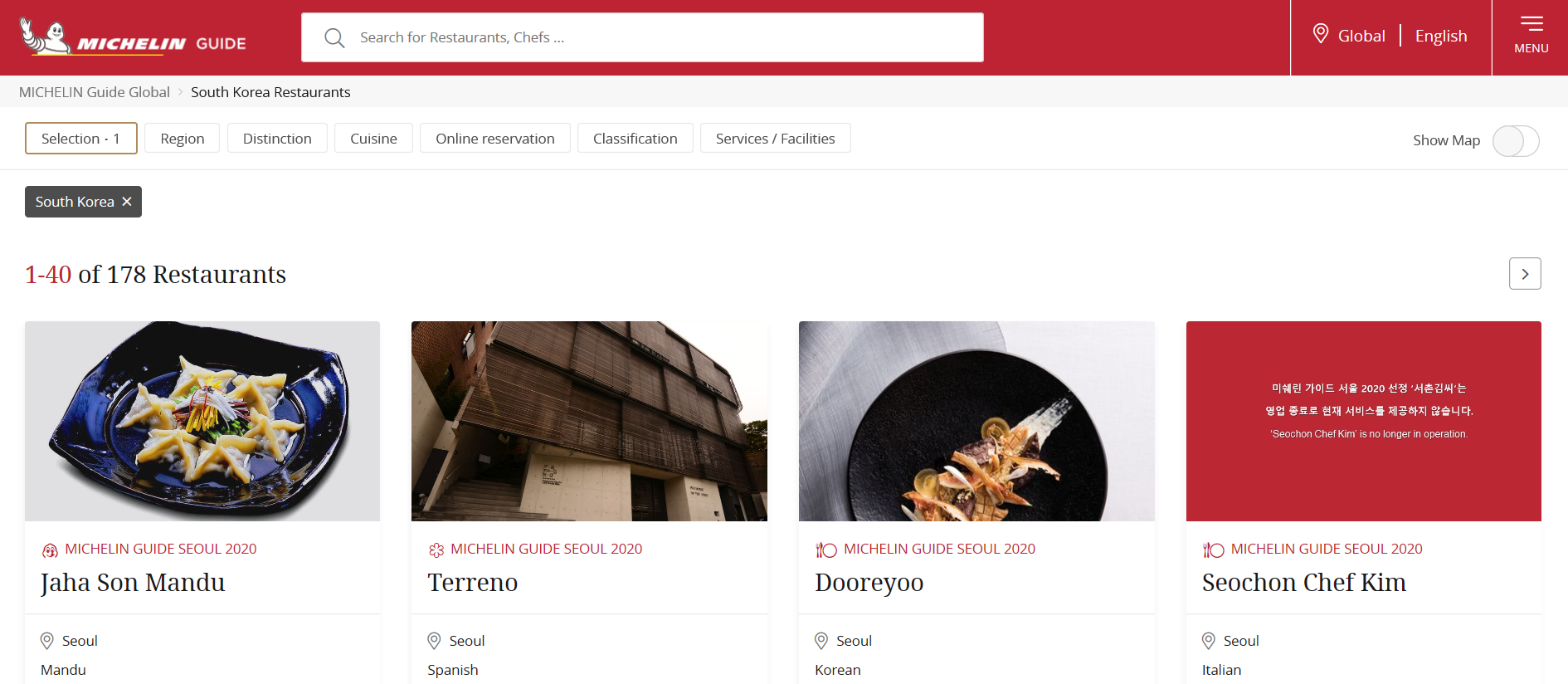1568x684 pixels.
Task: Go to next page of restaurants
Action: pos(1525,274)
